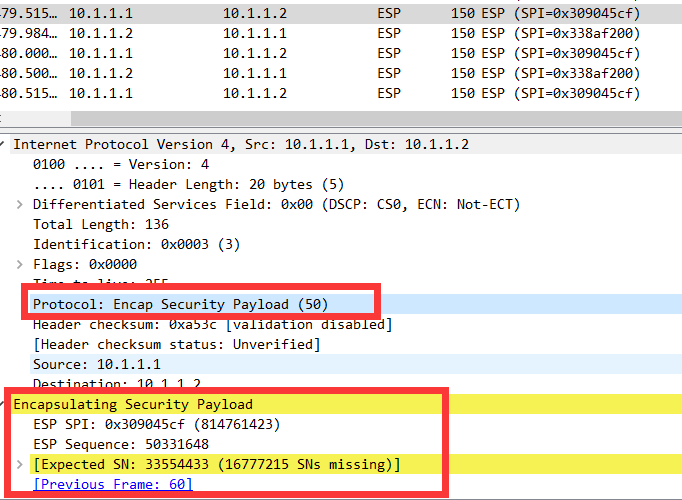Click the ESP Sequence: 50331648 field
Screen dimensions: 682x500
[120, 444]
